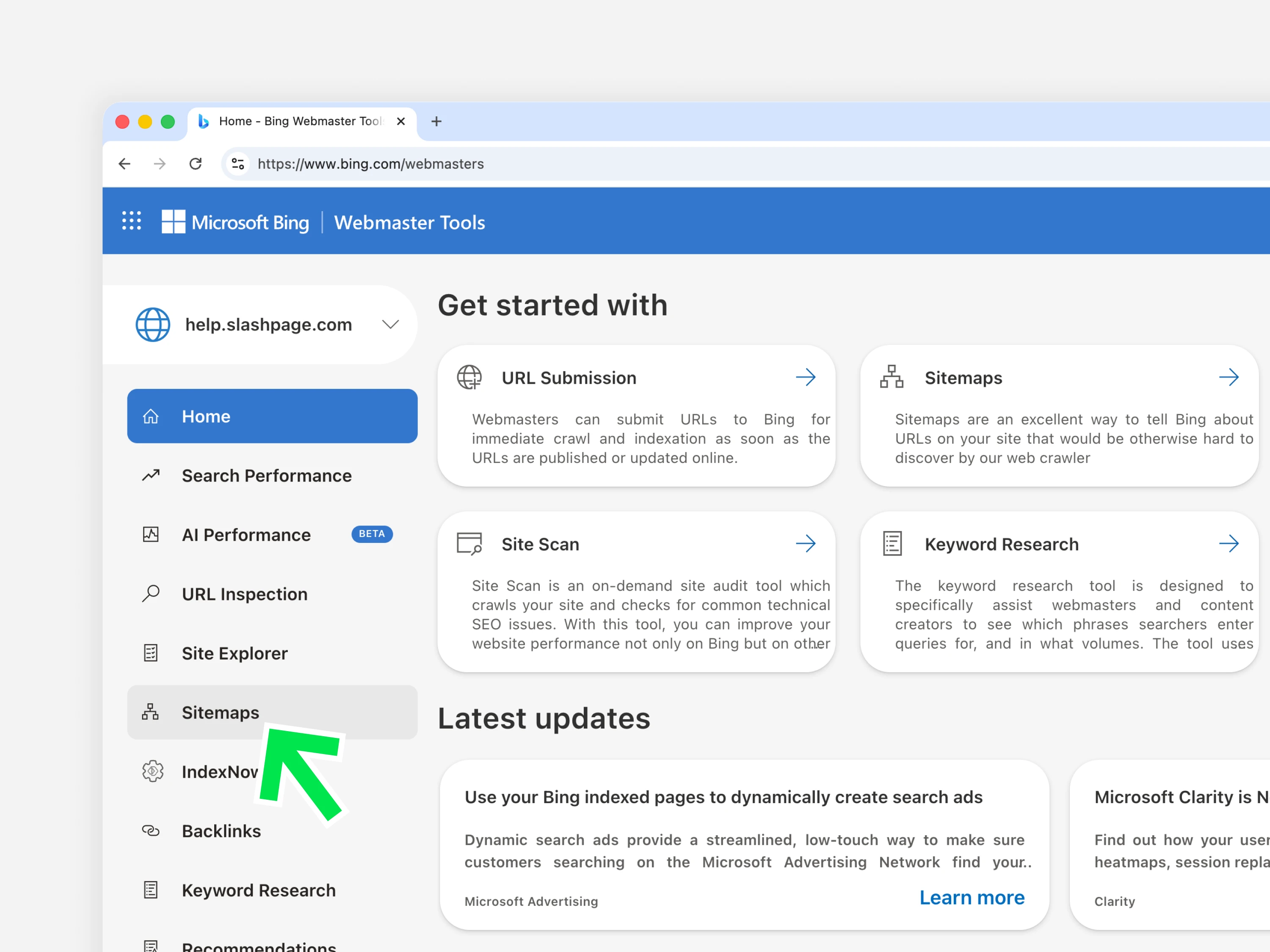
Task: Click the Microsoft Bing logo
Action: pyautogui.click(x=235, y=222)
